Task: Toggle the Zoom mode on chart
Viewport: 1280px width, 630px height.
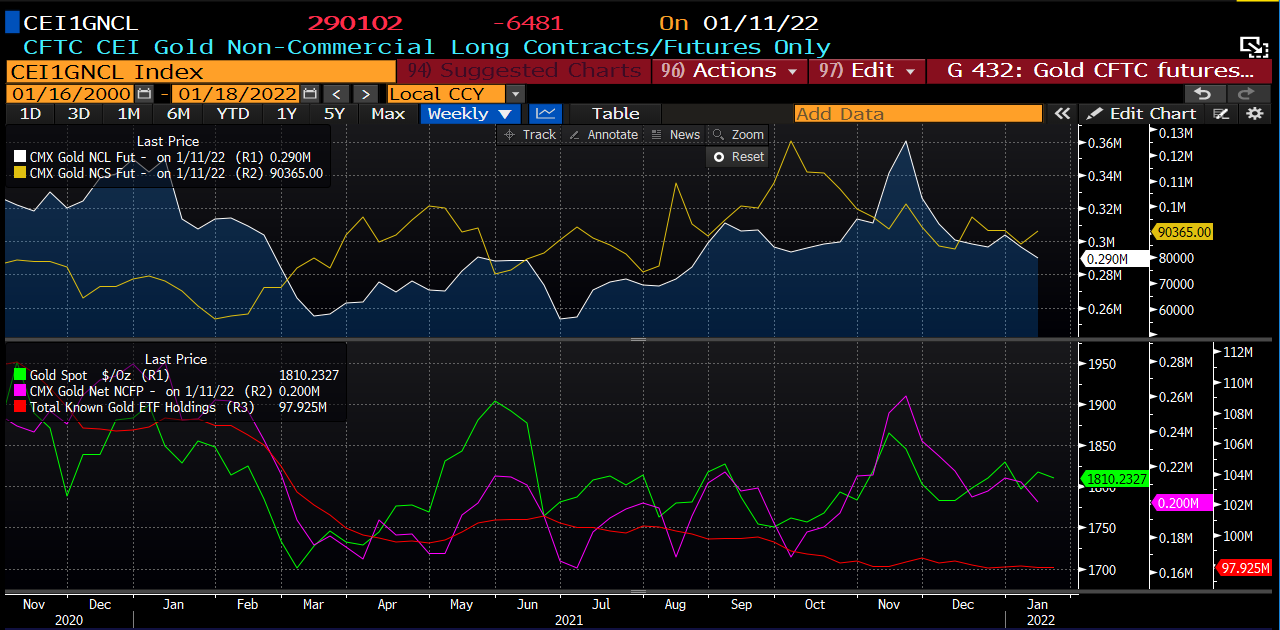Action: [738, 135]
